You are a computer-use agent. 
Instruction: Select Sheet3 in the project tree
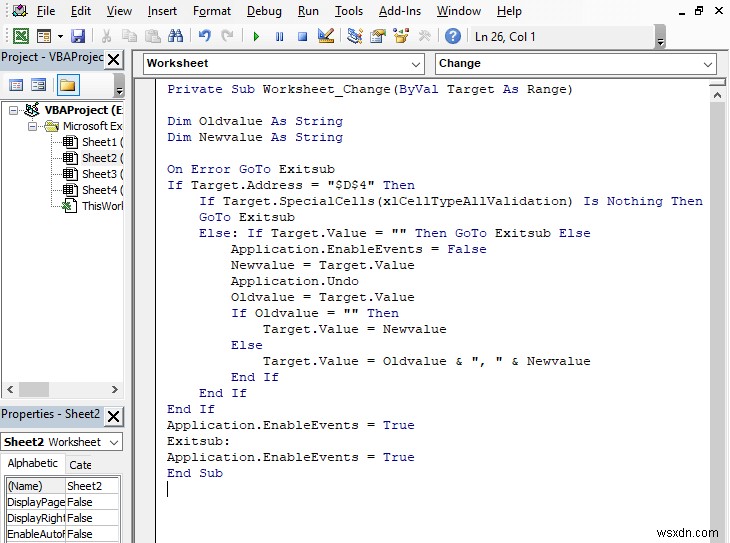(x=93, y=174)
